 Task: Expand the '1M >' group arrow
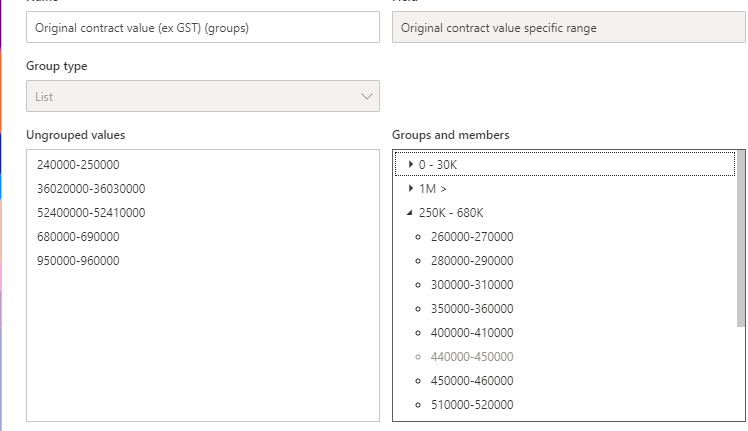pyautogui.click(x=411, y=189)
